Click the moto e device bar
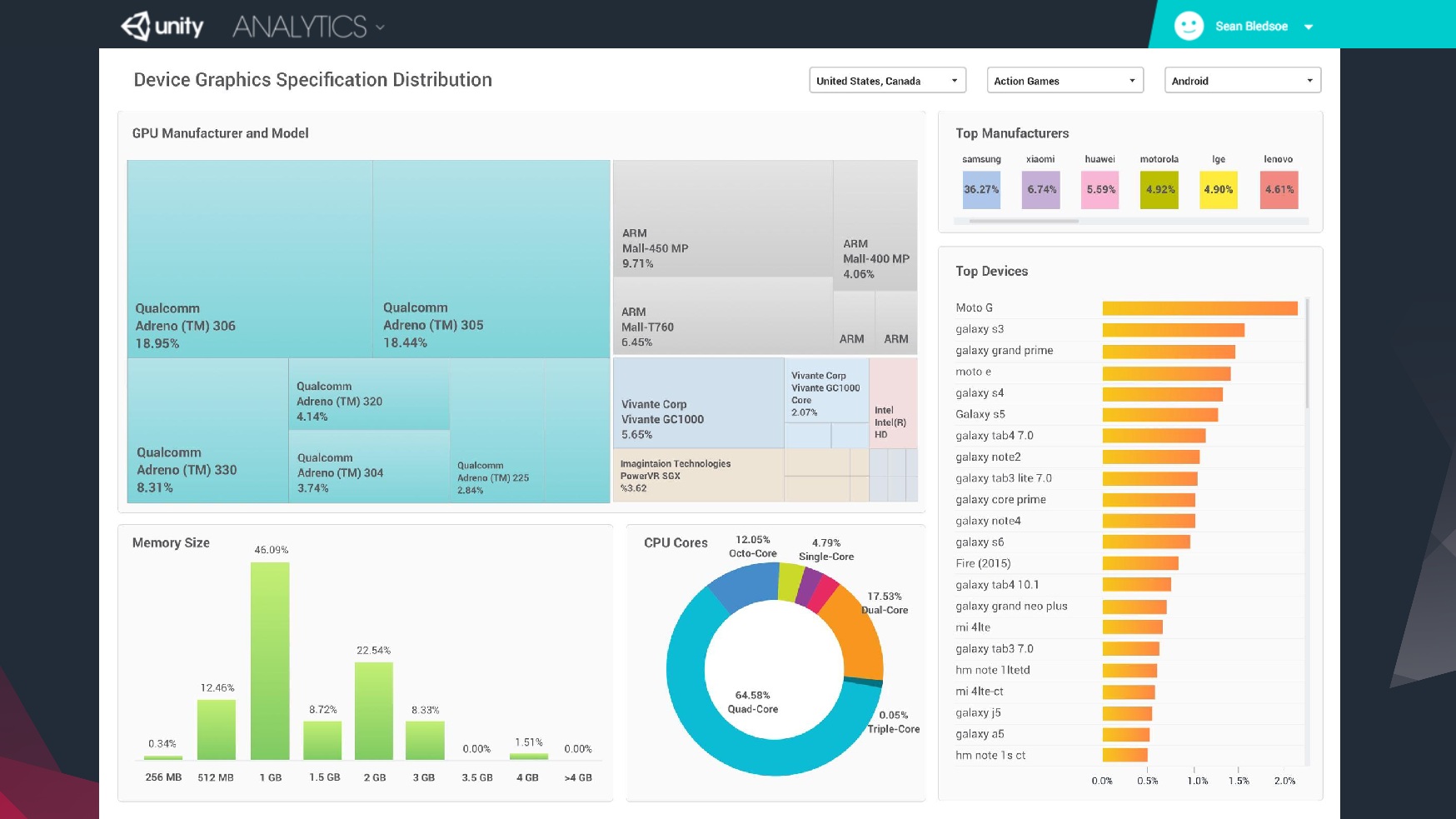This screenshot has width=1456, height=819. (1166, 373)
